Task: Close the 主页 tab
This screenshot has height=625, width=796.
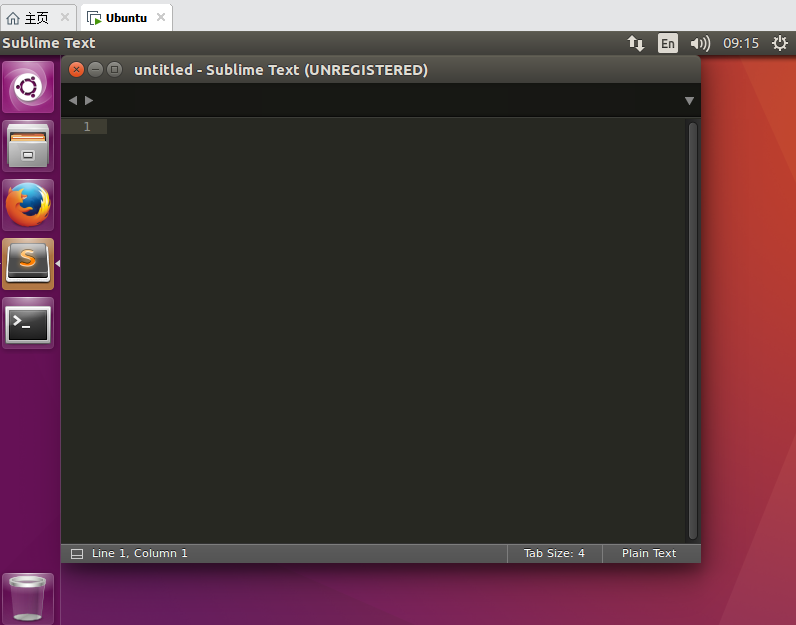Action: 64,17
